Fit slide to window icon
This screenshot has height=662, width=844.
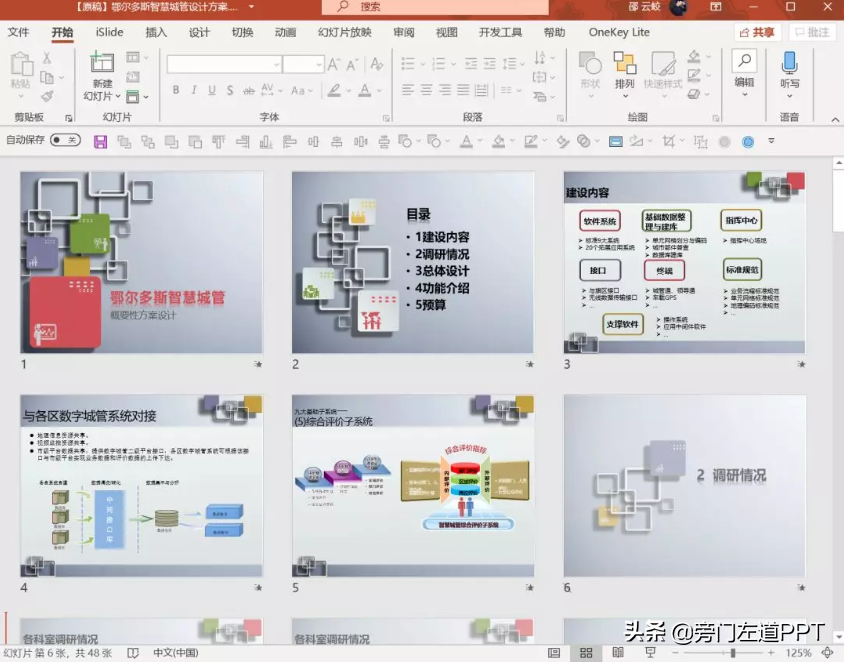pos(828,653)
